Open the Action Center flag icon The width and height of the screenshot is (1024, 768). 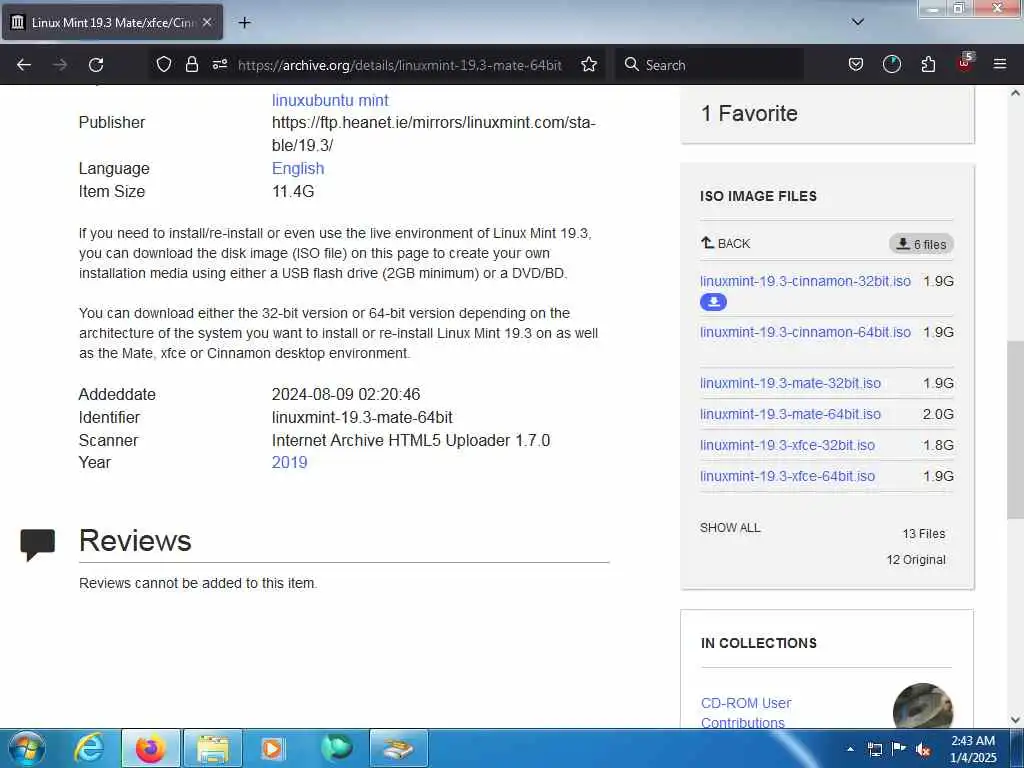[899, 749]
